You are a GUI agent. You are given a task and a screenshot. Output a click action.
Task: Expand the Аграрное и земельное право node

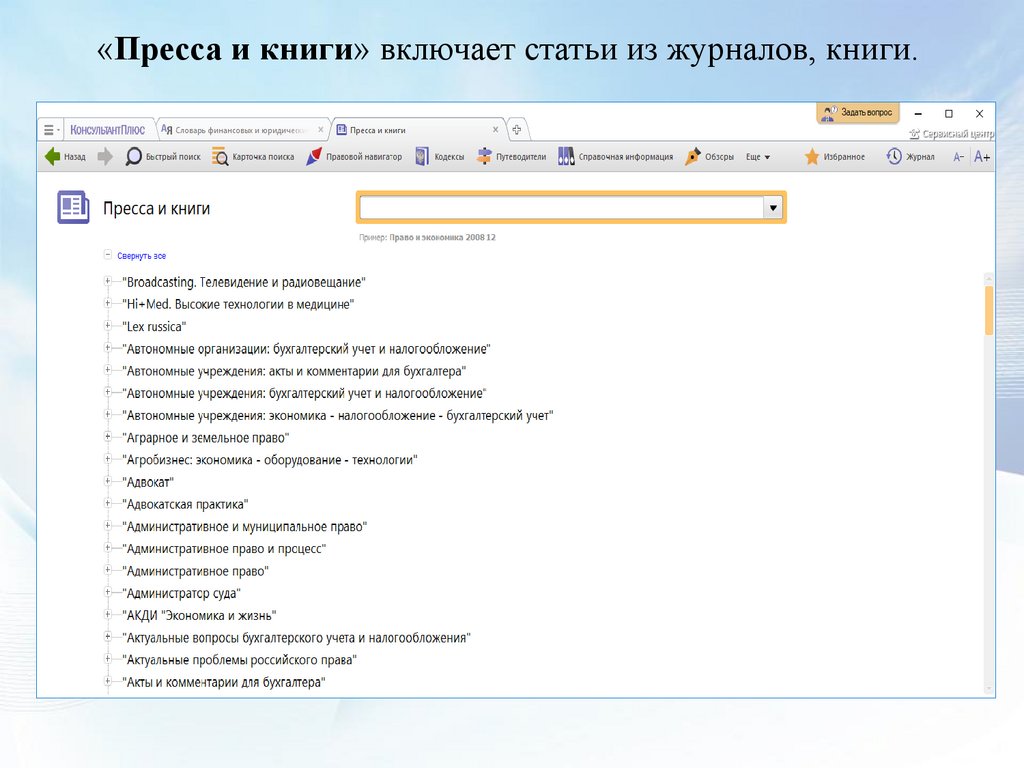pos(108,436)
